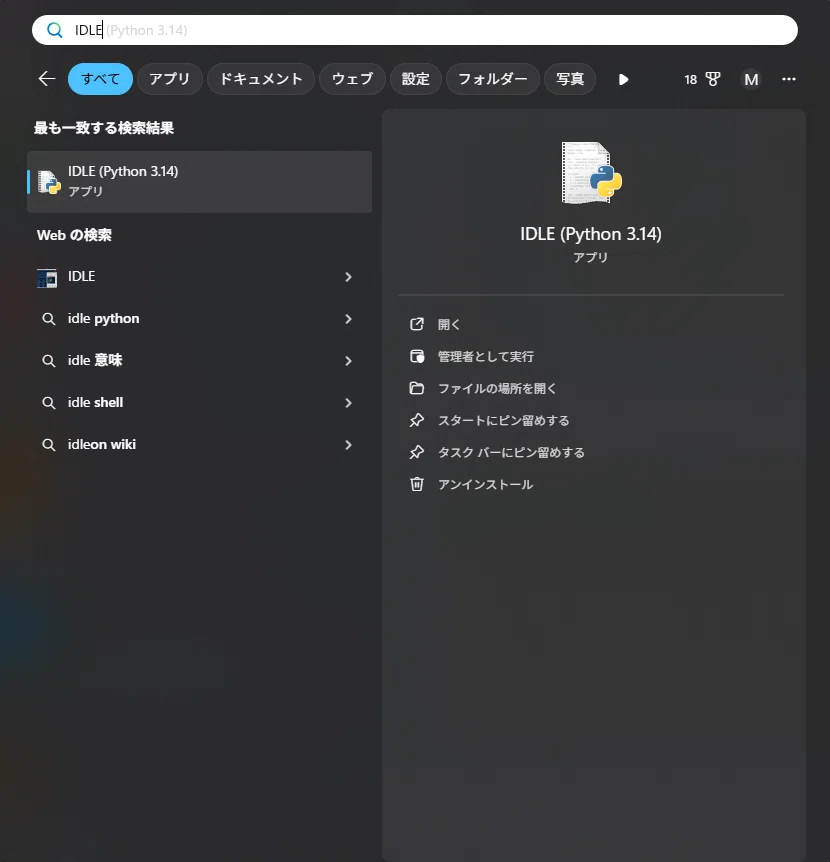Click the pin icon beside スタートにピン留めする
The image size is (830, 862).
click(417, 421)
